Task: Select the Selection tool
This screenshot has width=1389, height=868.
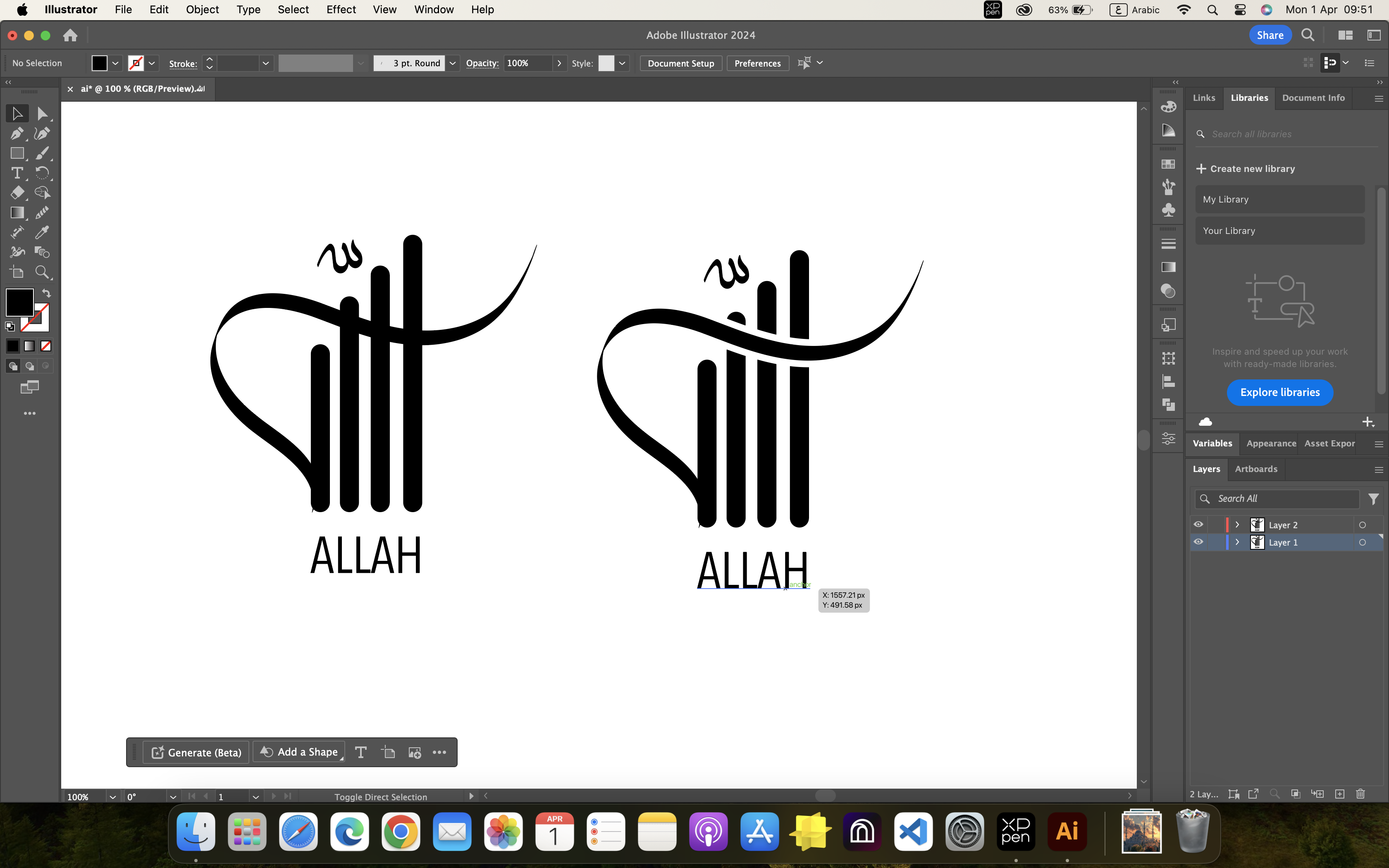Action: point(17,113)
